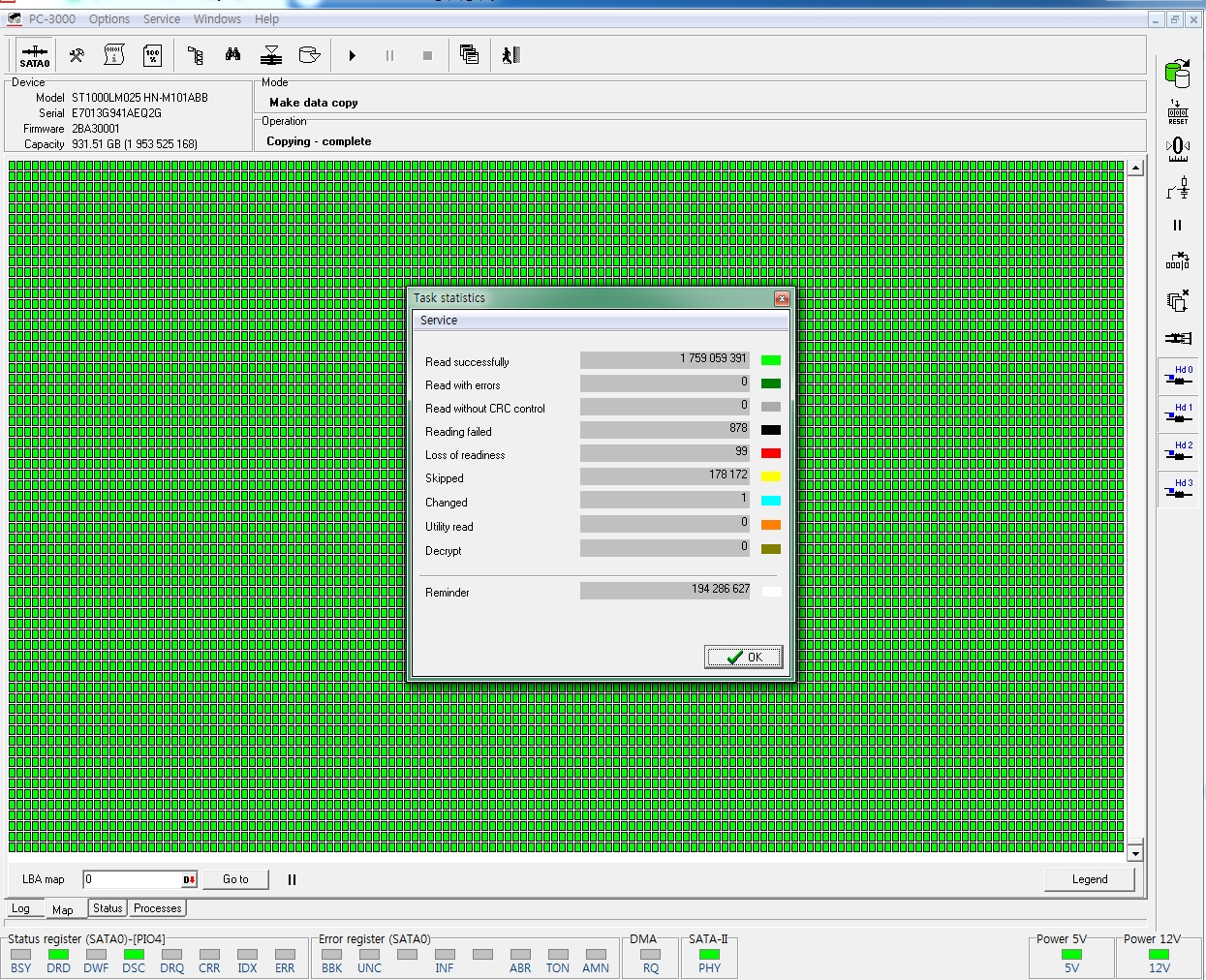This screenshot has width=1206, height=980.
Task: Click the SATA0 port selector icon
Action: [x=35, y=56]
